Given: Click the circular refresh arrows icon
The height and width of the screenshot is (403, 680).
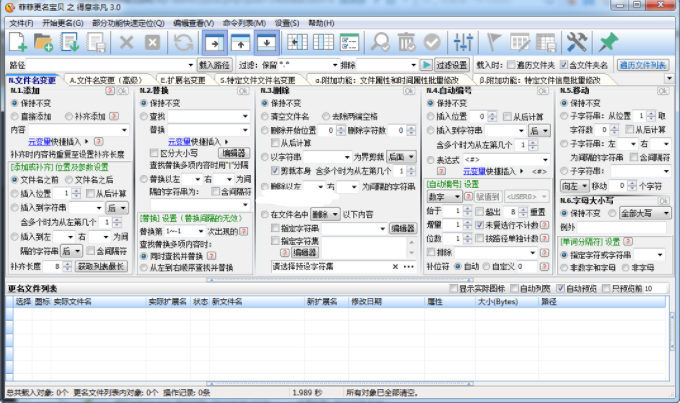Looking at the screenshot, I should [x=183, y=43].
